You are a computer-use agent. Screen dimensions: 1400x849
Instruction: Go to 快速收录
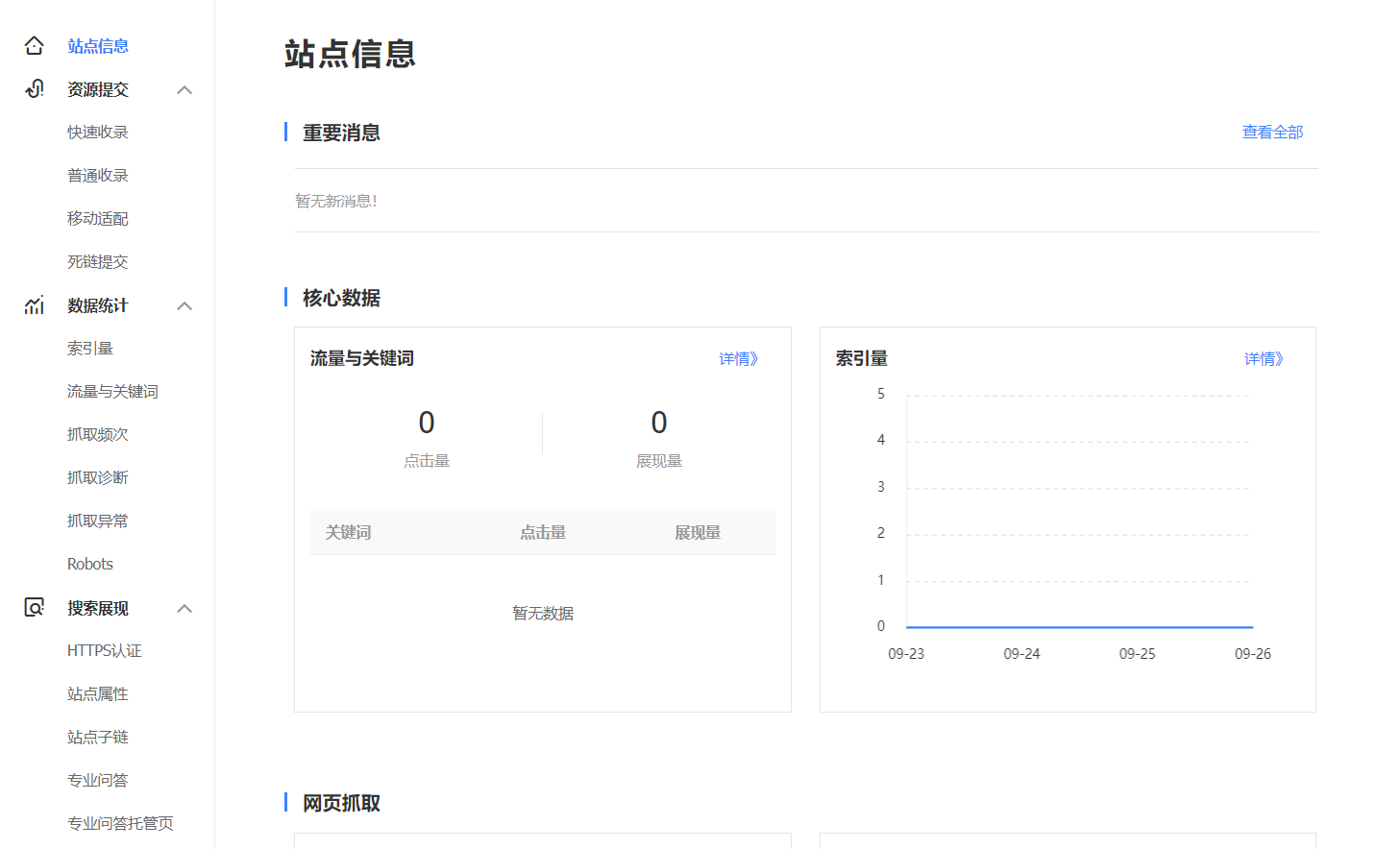click(x=98, y=133)
